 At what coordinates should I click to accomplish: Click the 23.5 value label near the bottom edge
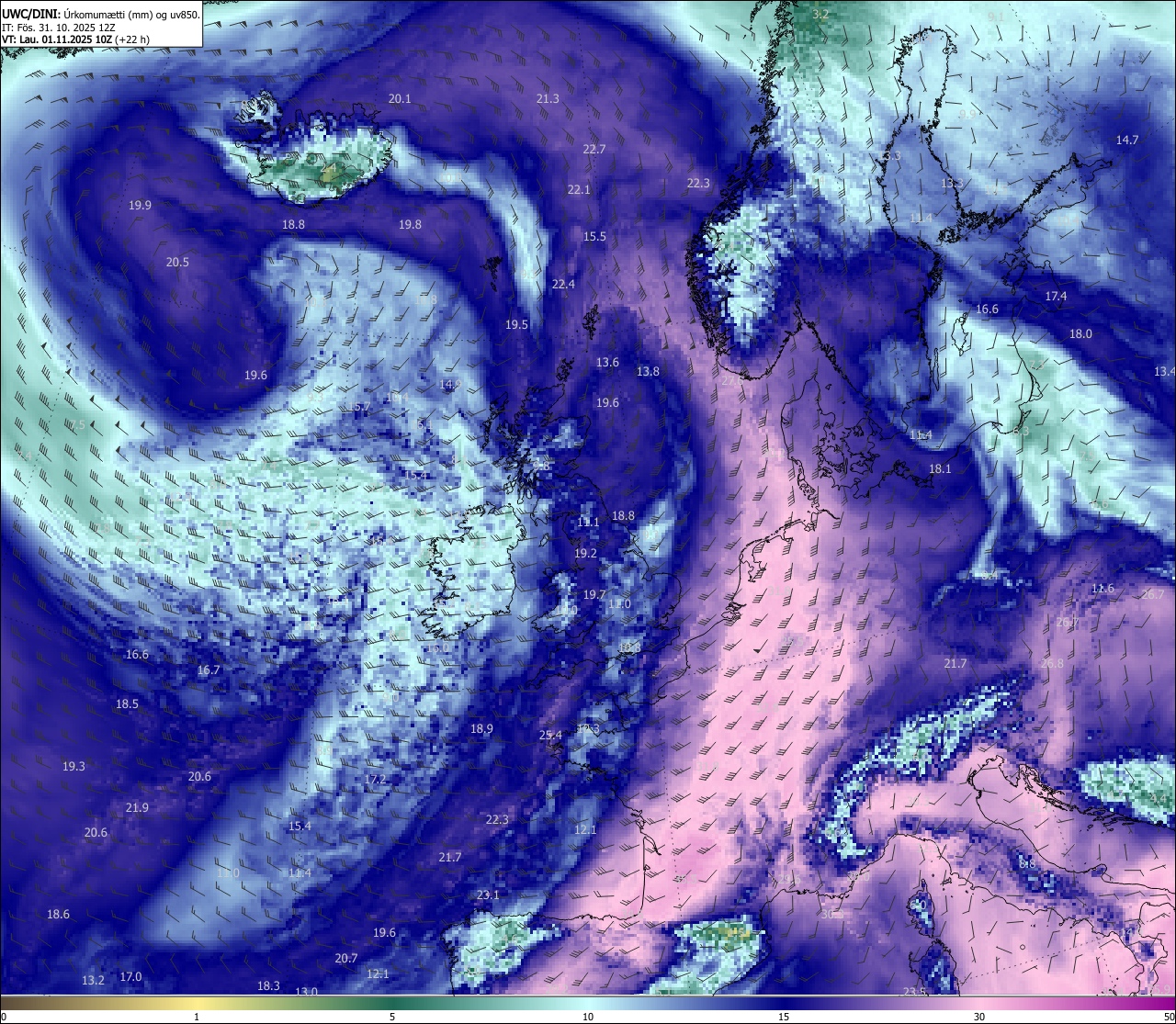point(914,992)
